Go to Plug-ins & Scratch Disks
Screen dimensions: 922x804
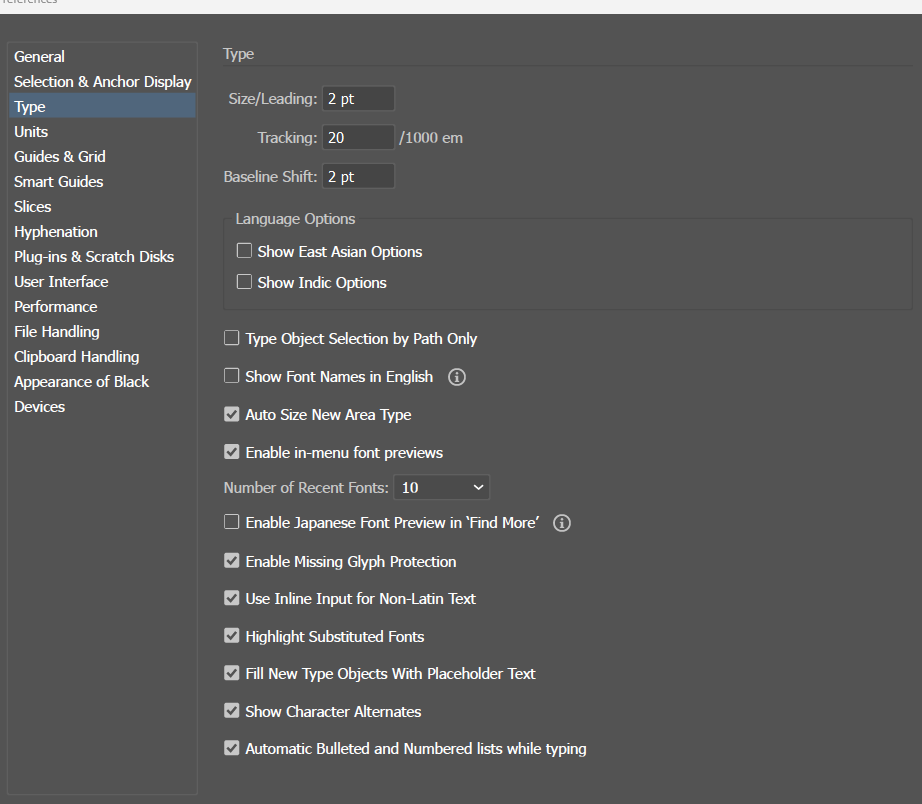[102, 256]
